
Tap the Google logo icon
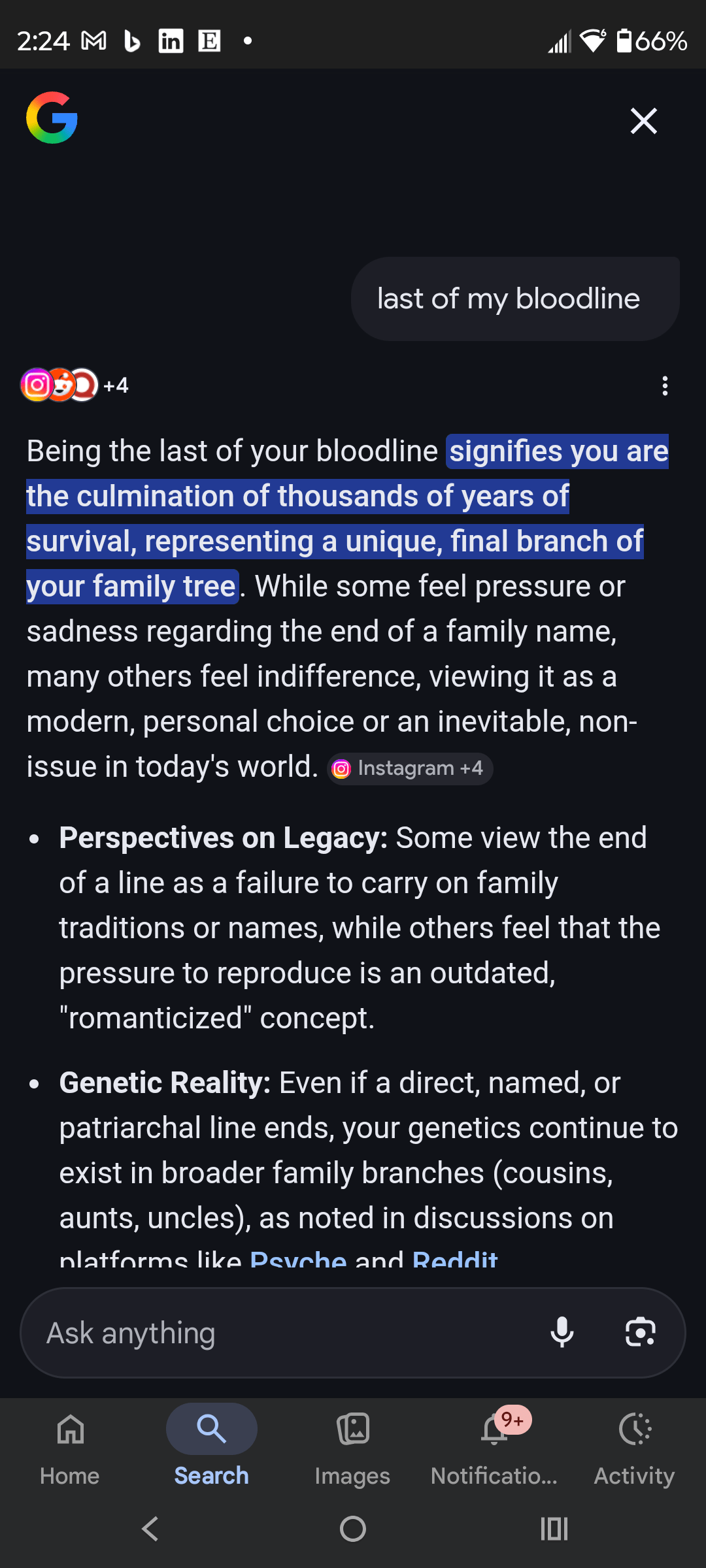point(52,118)
